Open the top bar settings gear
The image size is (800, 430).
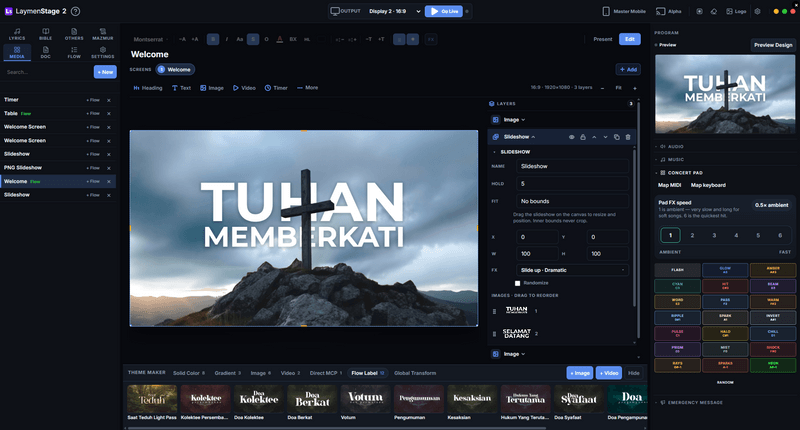(757, 11)
